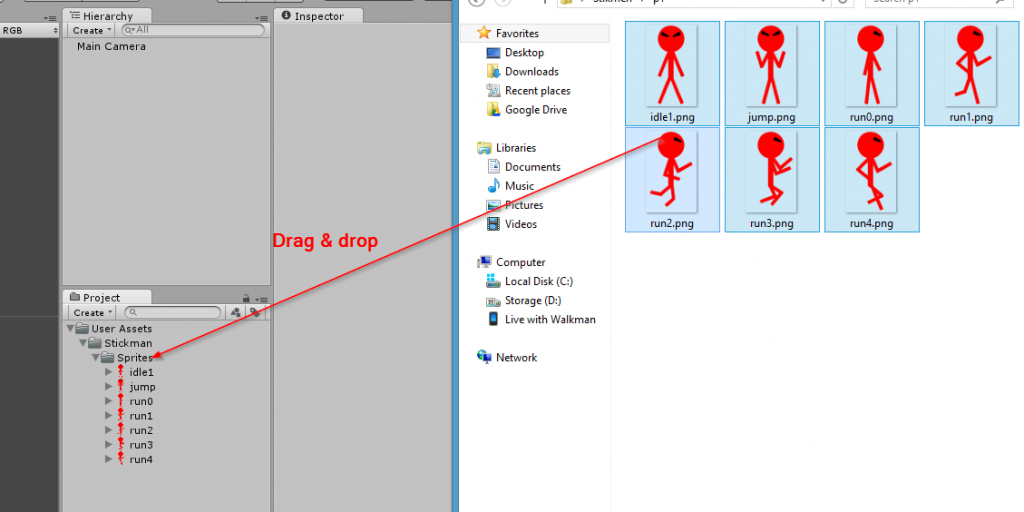Select the Stickman folder icon

click(96, 343)
